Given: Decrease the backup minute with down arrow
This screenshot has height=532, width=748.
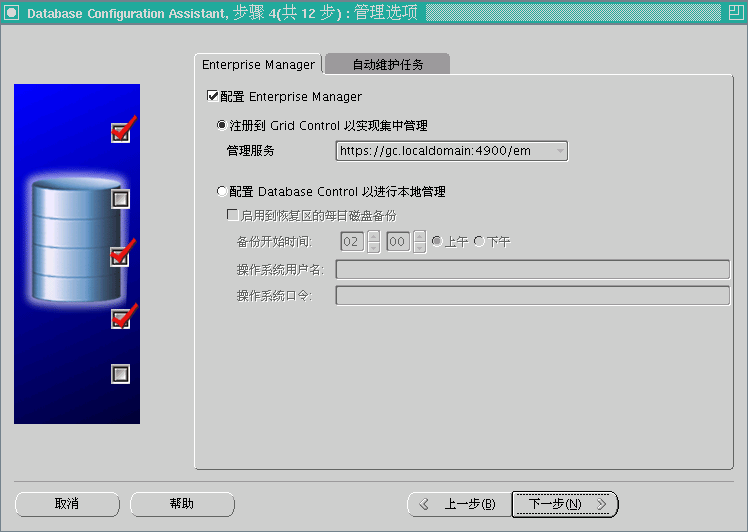Looking at the screenshot, I should tap(420, 248).
